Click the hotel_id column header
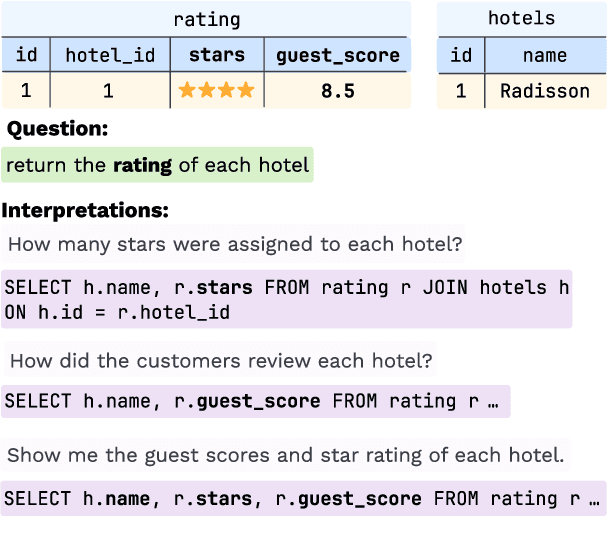Image resolution: width=608 pixels, height=548 pixels. tap(110, 56)
